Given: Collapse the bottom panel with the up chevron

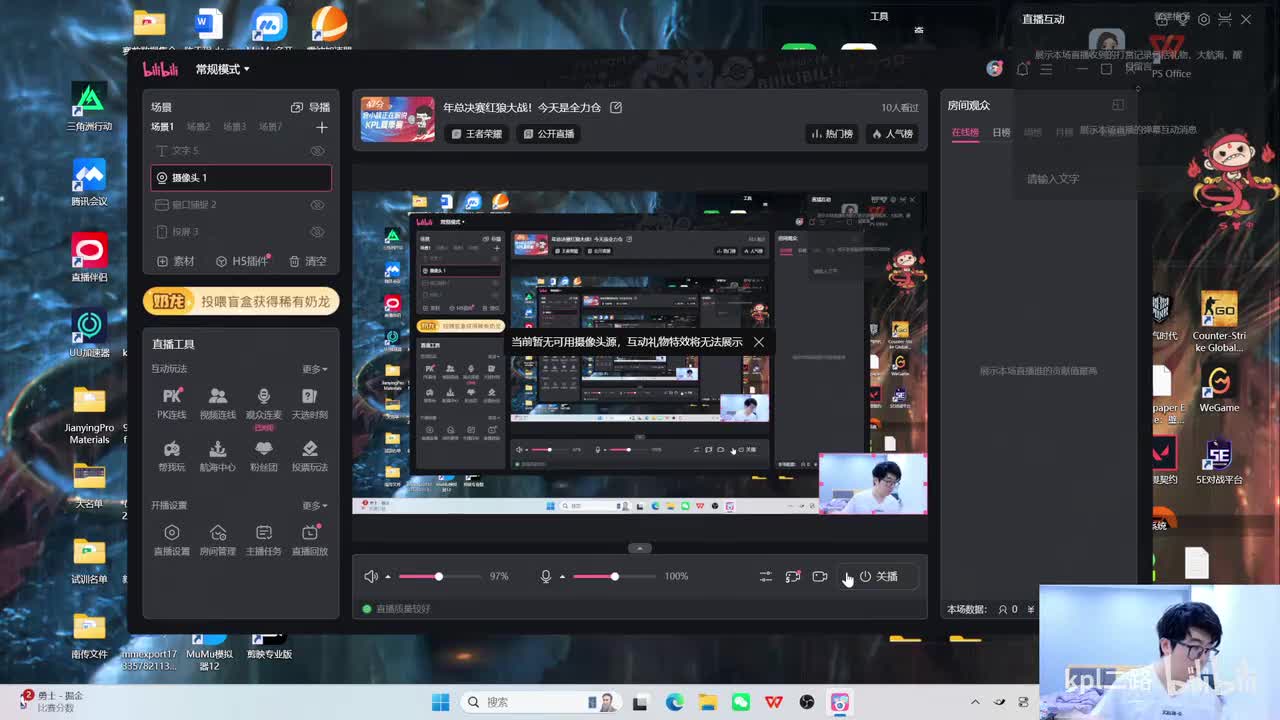Looking at the screenshot, I should (640, 548).
